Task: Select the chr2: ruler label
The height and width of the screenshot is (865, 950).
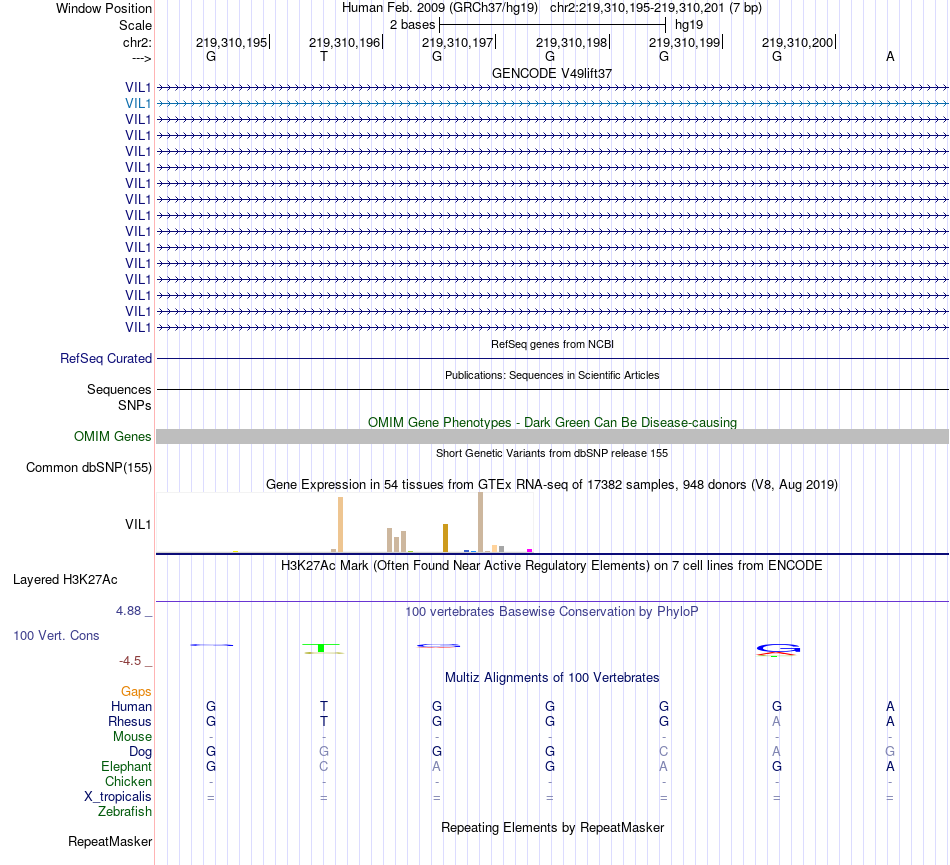Action: pos(137,42)
